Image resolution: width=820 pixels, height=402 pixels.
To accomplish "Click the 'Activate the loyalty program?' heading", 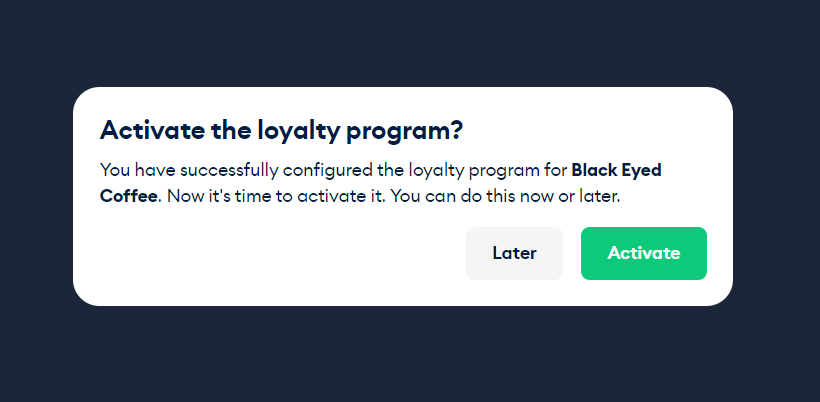I will coord(281,130).
